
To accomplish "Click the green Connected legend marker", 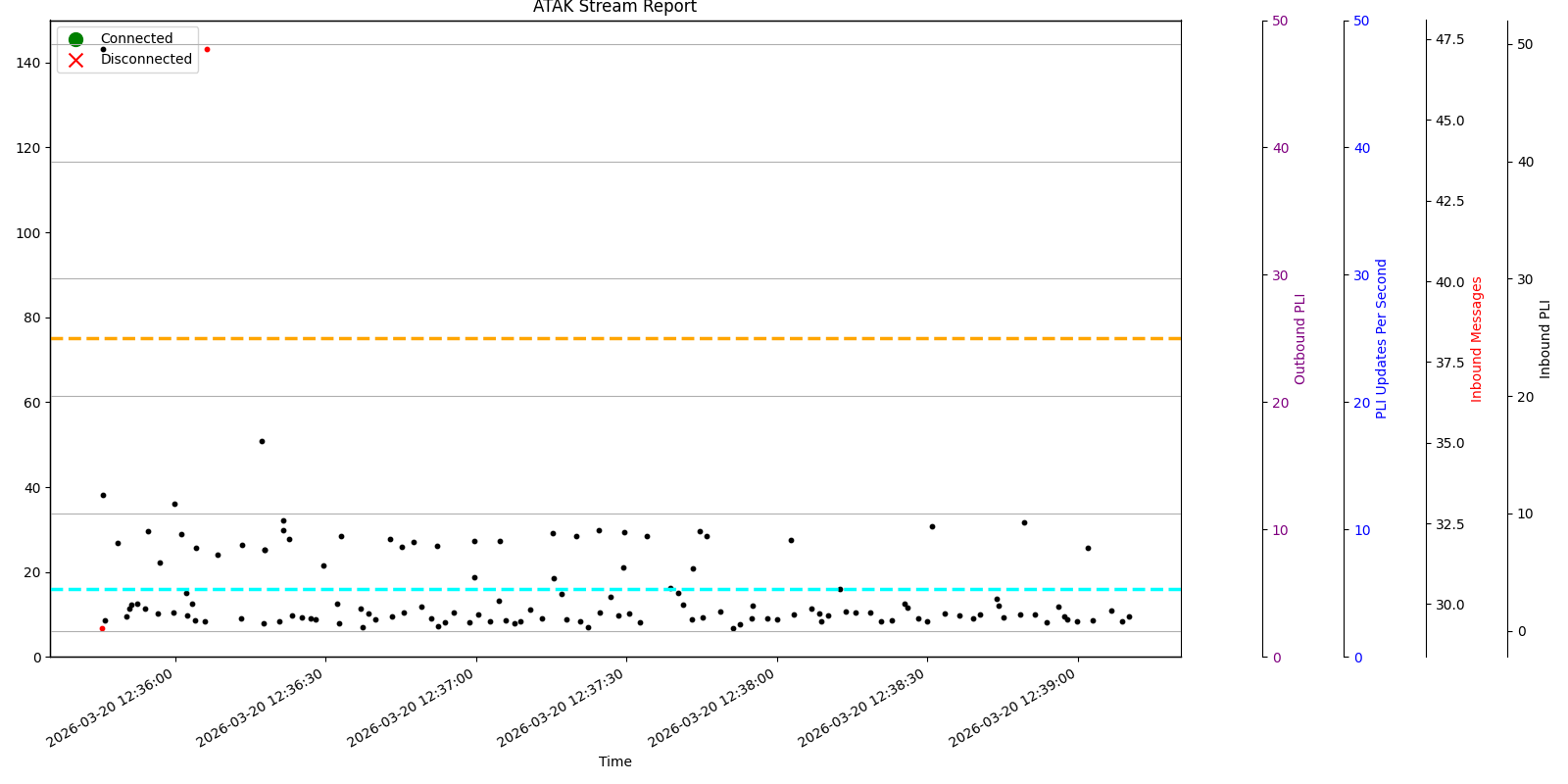I will click(x=75, y=39).
